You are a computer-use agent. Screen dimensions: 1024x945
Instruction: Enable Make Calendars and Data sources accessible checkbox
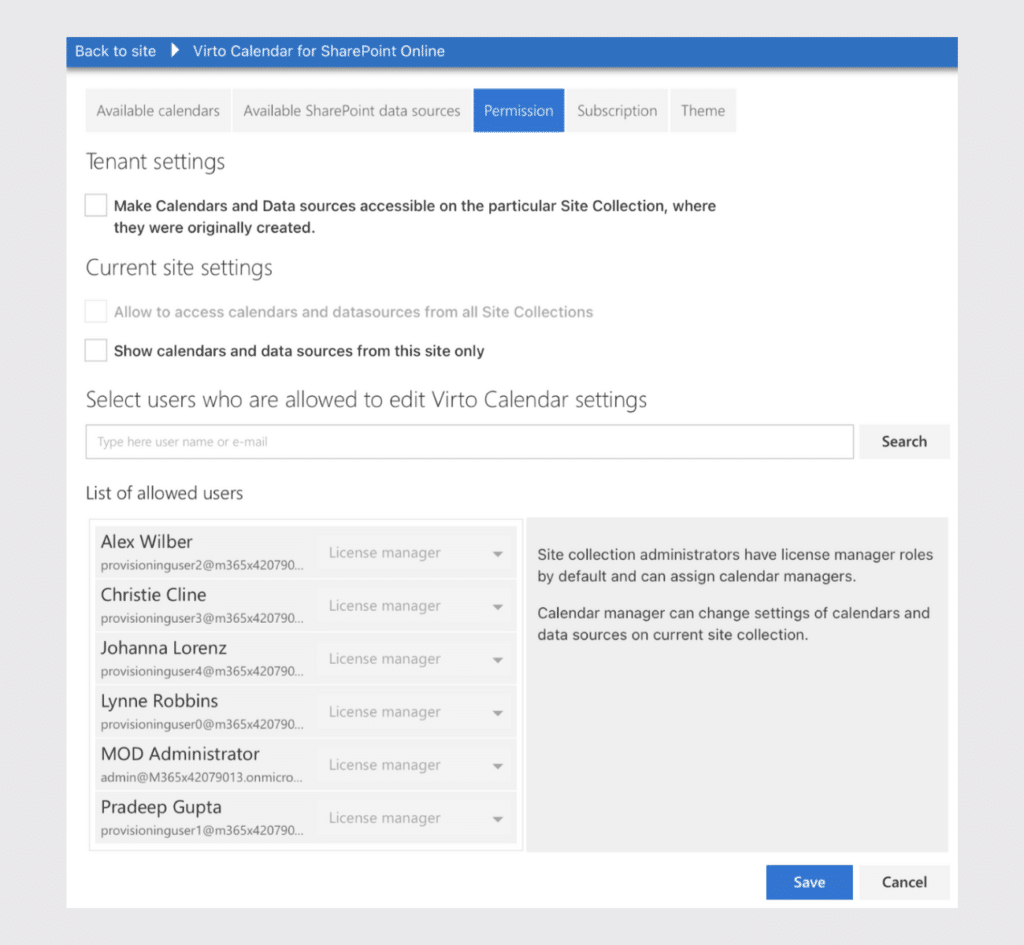pyautogui.click(x=96, y=205)
